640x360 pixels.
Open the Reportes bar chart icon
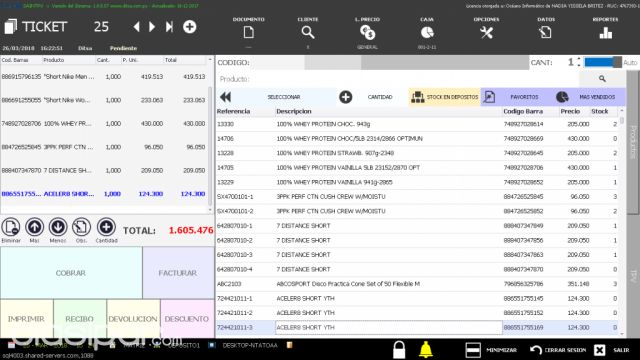[605, 33]
